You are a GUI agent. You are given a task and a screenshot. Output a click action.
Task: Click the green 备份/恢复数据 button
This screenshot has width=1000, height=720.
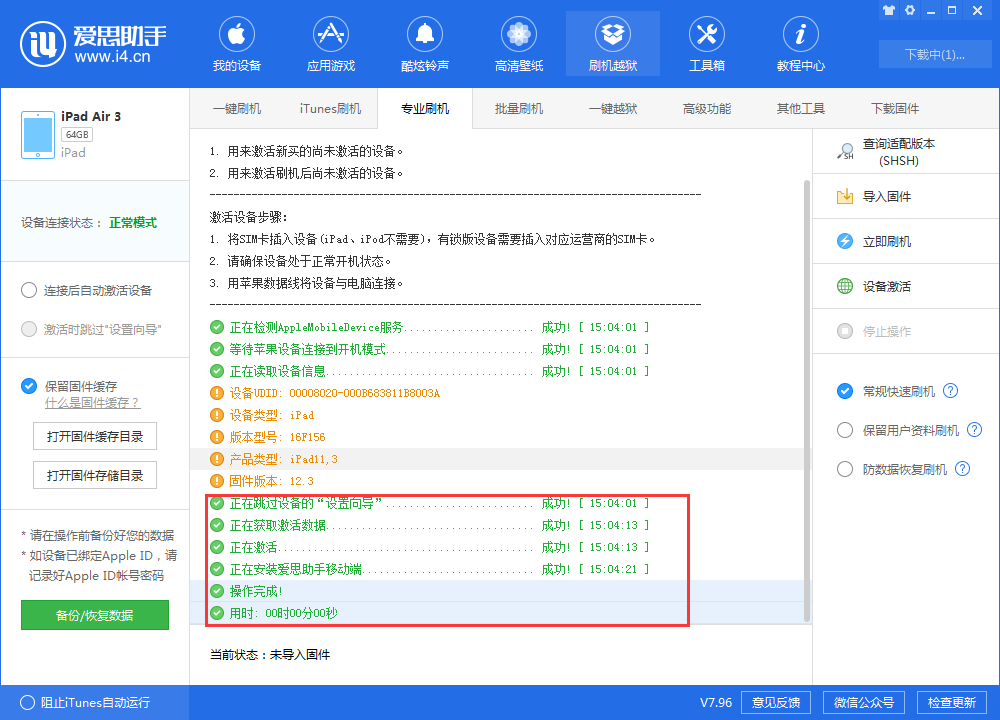(94, 615)
